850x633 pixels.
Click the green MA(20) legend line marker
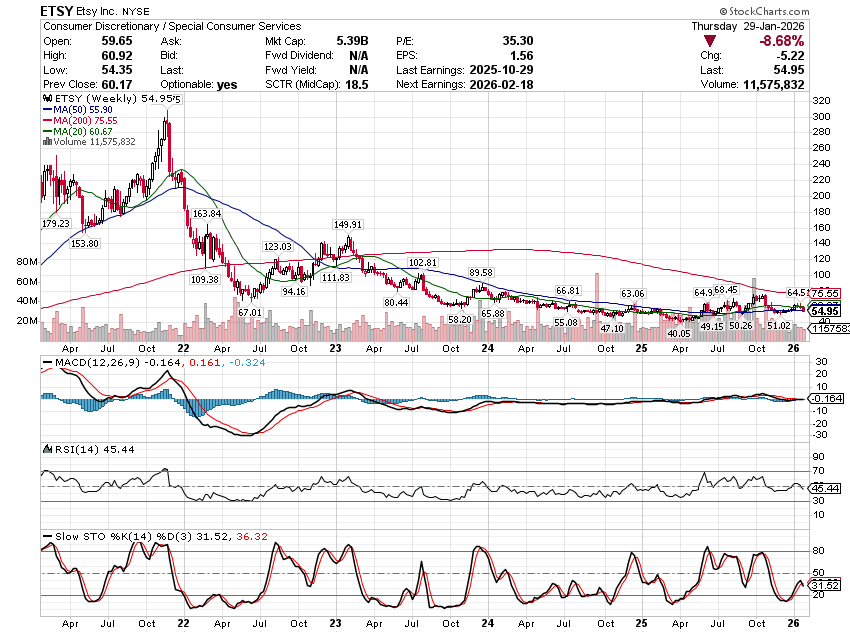(45, 131)
